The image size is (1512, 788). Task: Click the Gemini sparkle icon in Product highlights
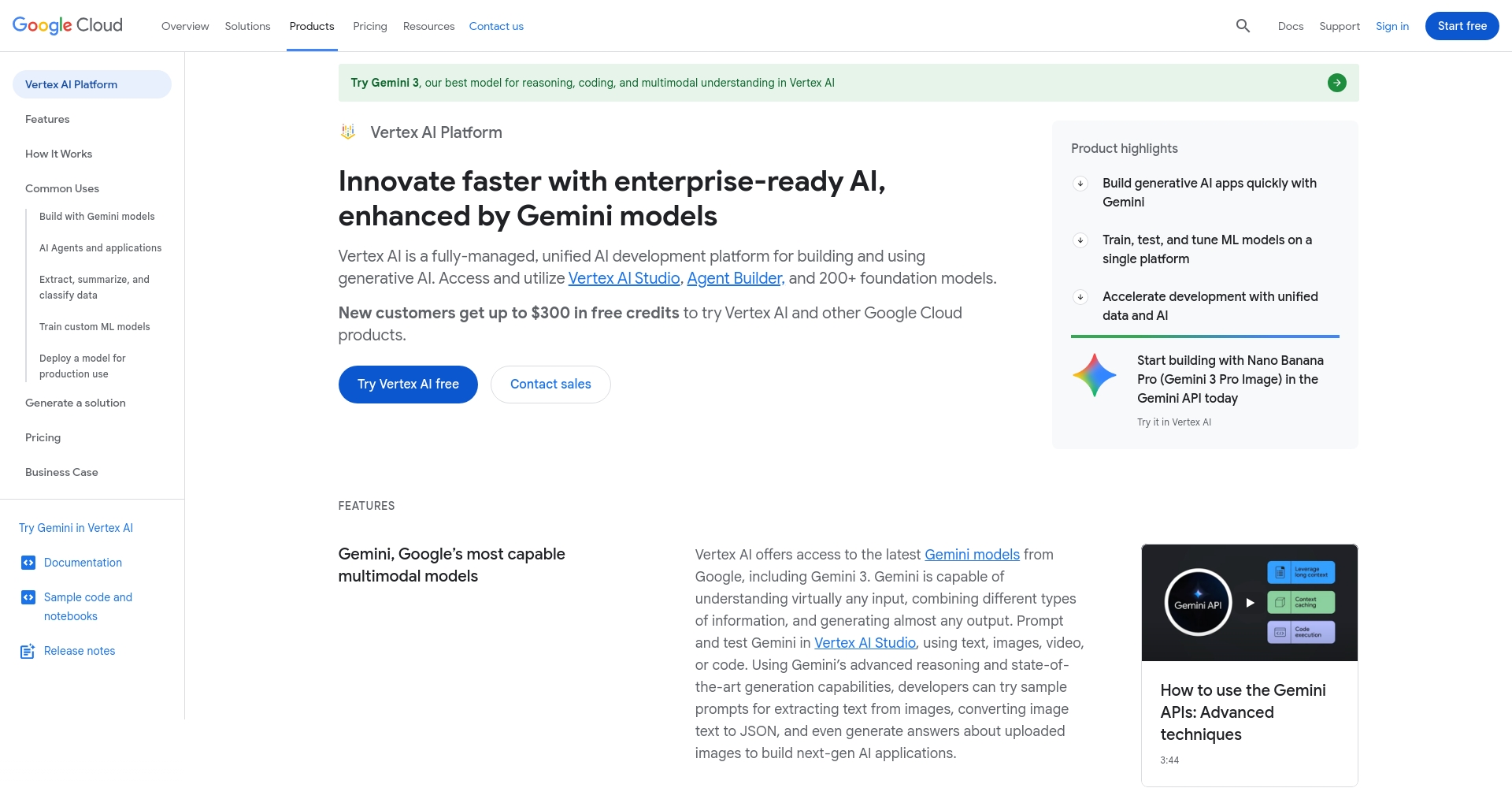click(x=1094, y=376)
